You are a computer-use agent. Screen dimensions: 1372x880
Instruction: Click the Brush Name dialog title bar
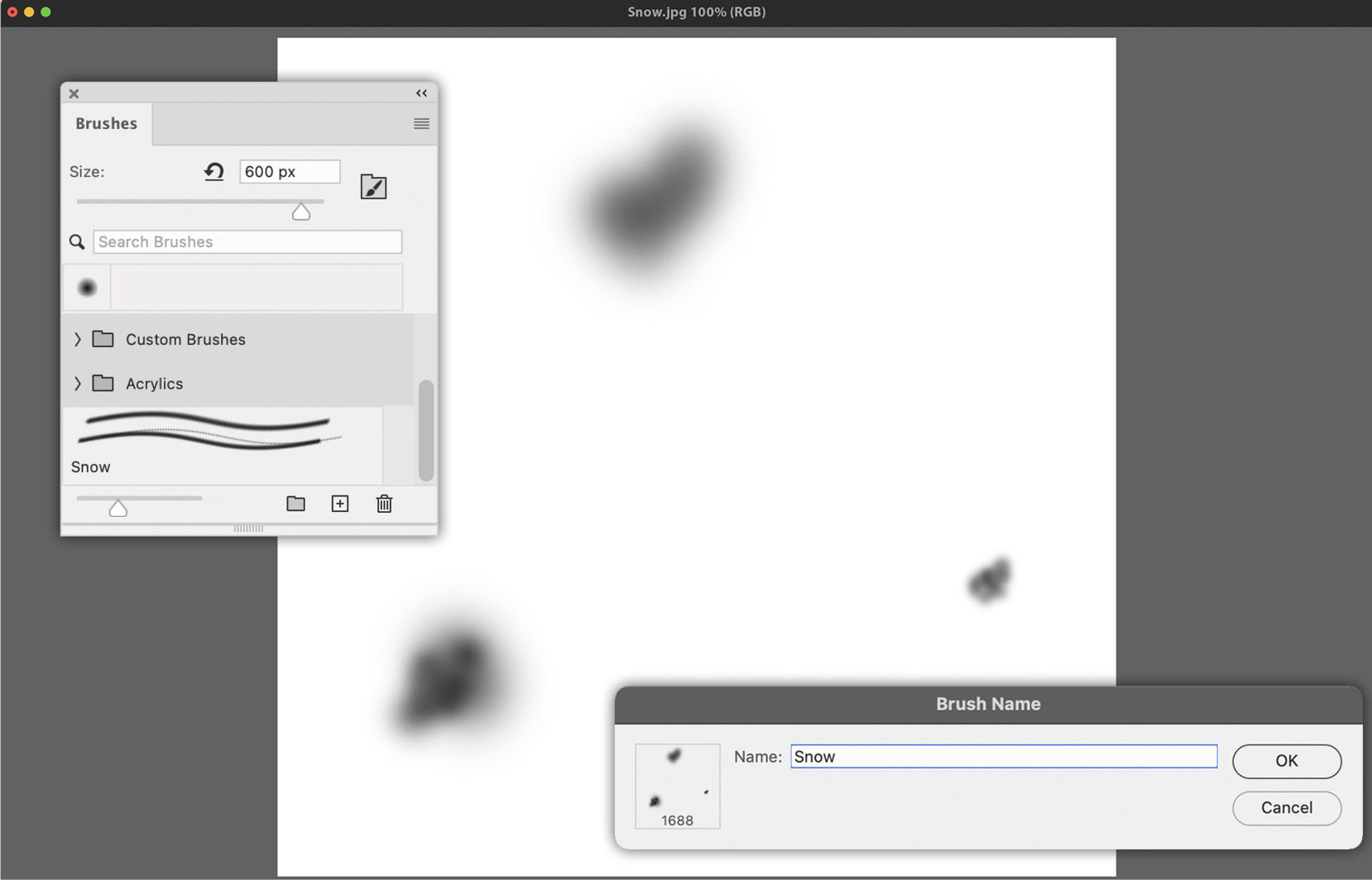click(x=988, y=705)
